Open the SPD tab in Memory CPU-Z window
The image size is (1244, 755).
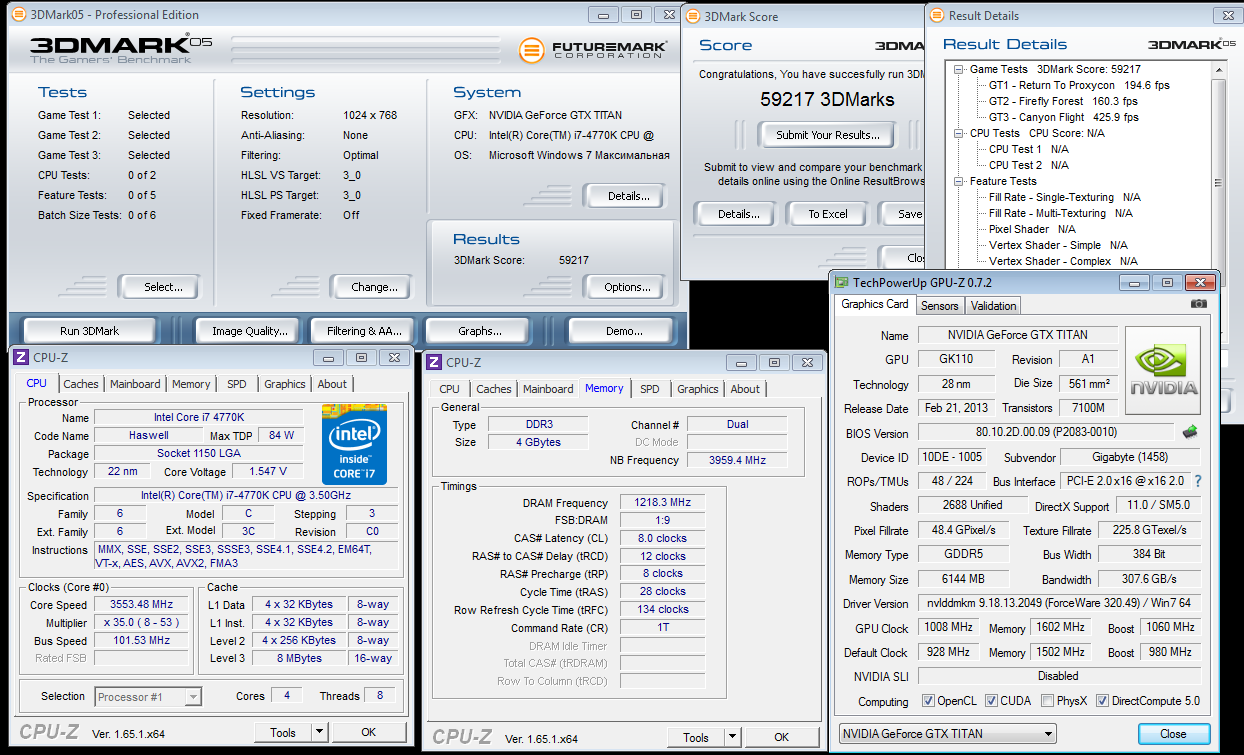tap(650, 389)
